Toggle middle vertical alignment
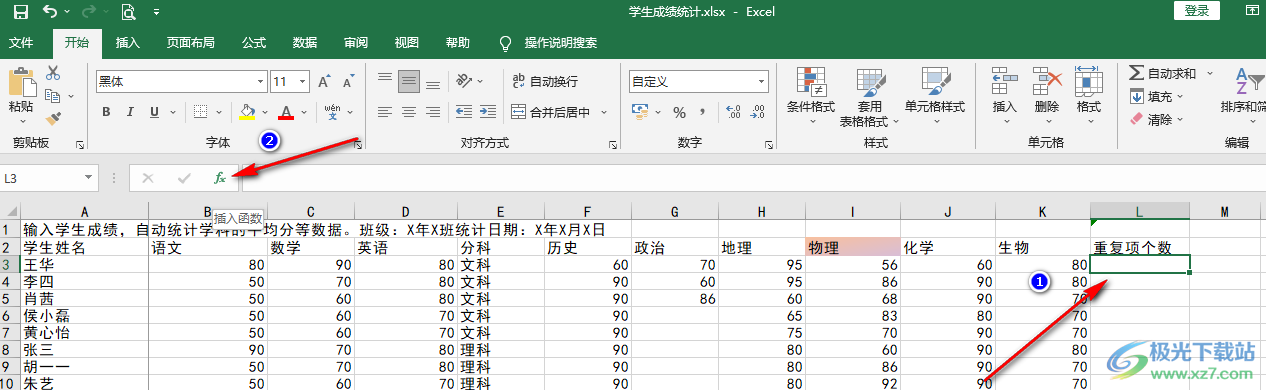 [x=408, y=81]
